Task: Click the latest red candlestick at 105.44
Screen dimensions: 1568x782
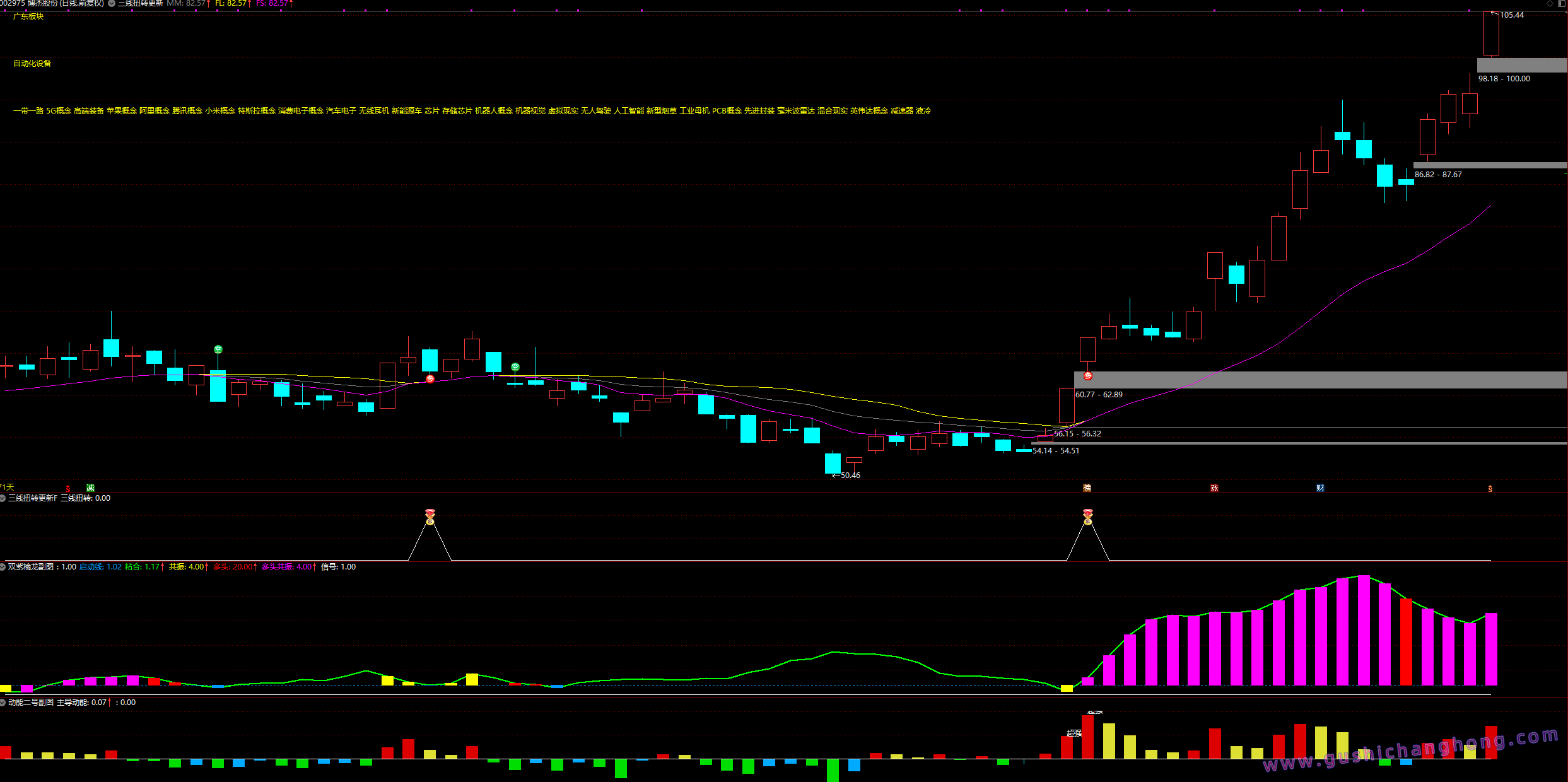Action: pyautogui.click(x=1491, y=33)
